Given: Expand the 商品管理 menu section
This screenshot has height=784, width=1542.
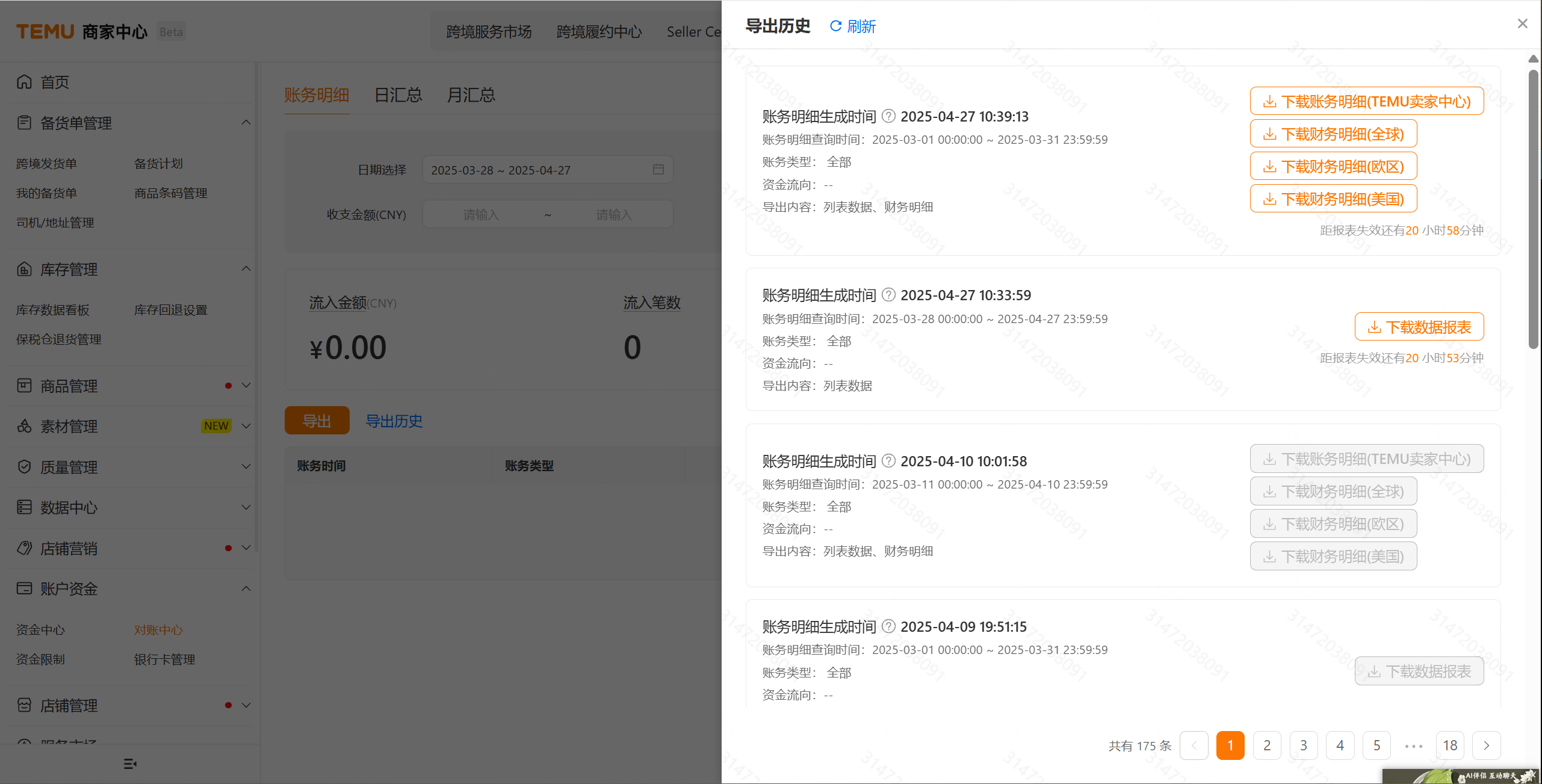Looking at the screenshot, I should (246, 385).
